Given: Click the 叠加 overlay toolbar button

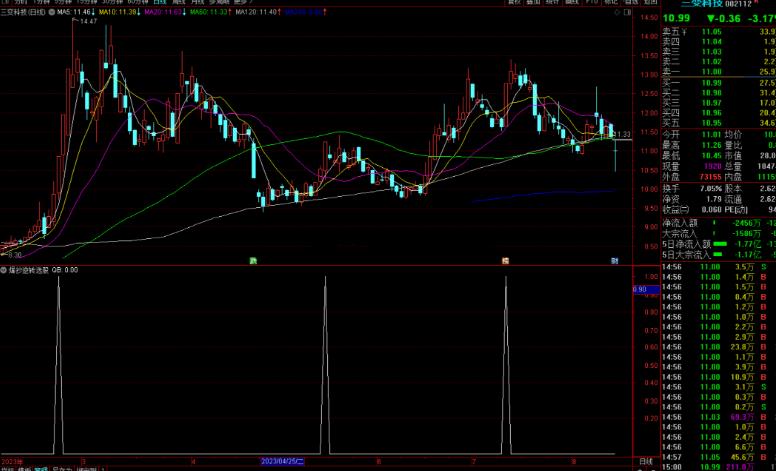Looking at the screenshot, I should (x=533, y=2).
